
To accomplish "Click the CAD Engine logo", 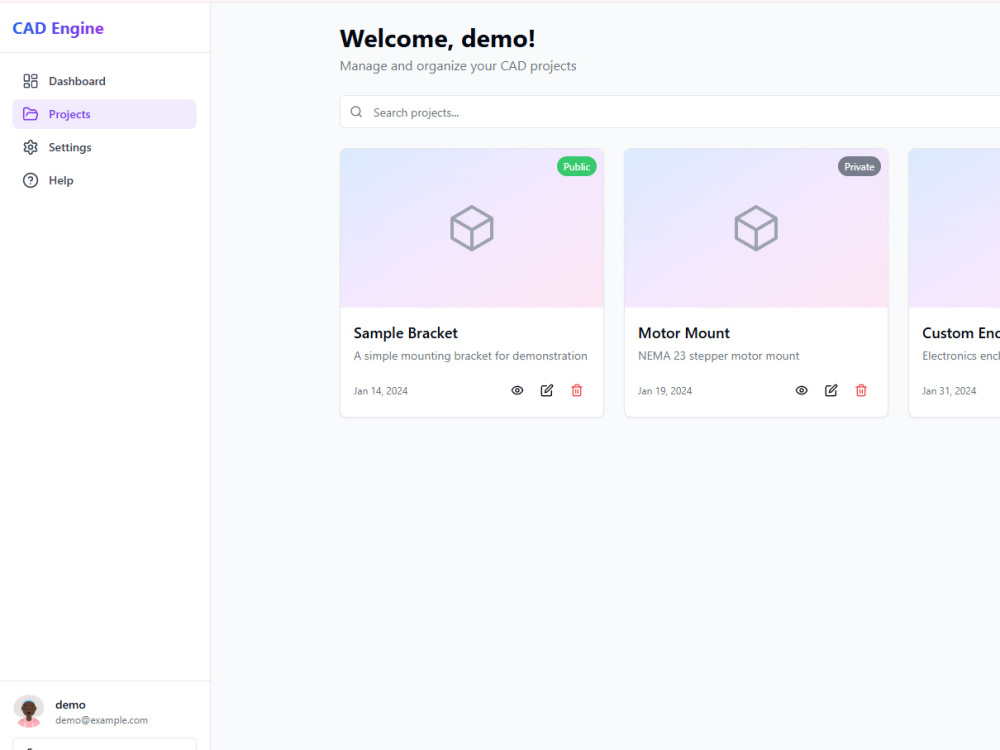I will click(58, 28).
